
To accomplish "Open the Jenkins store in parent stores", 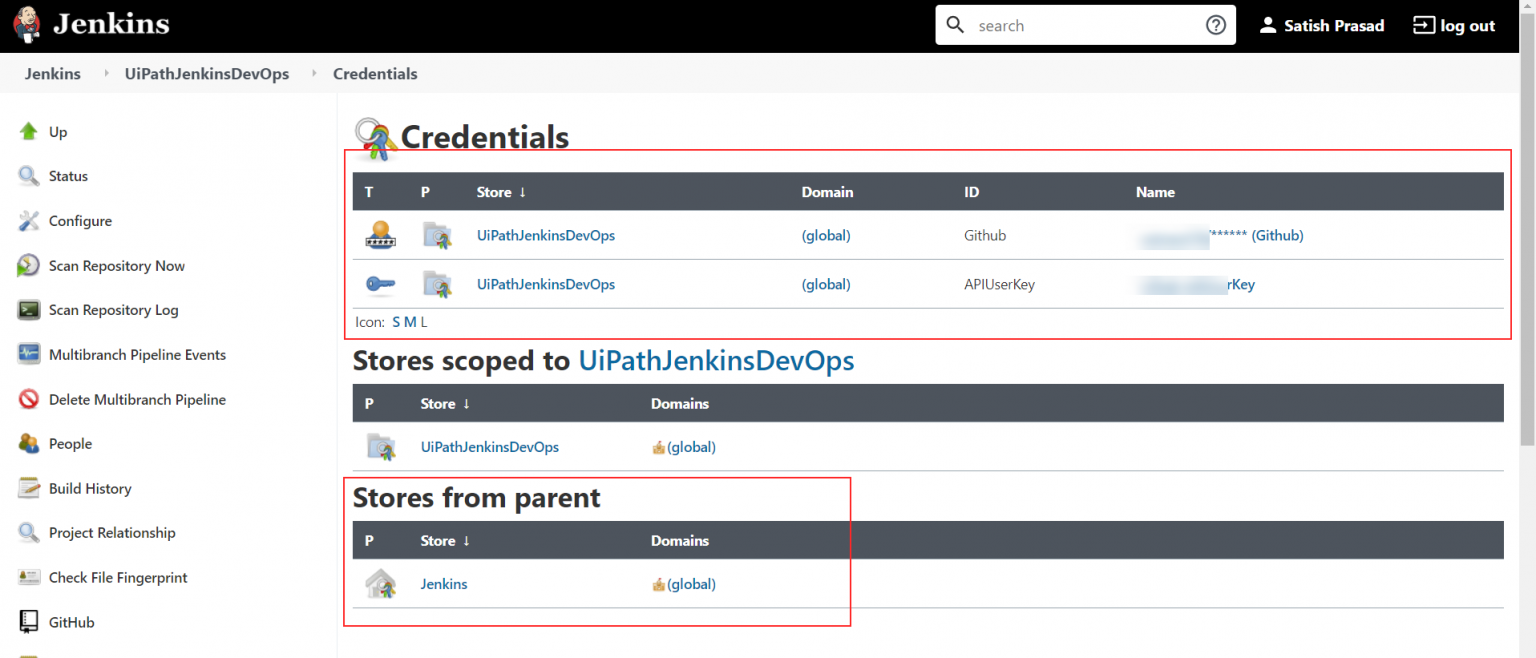I will (444, 584).
